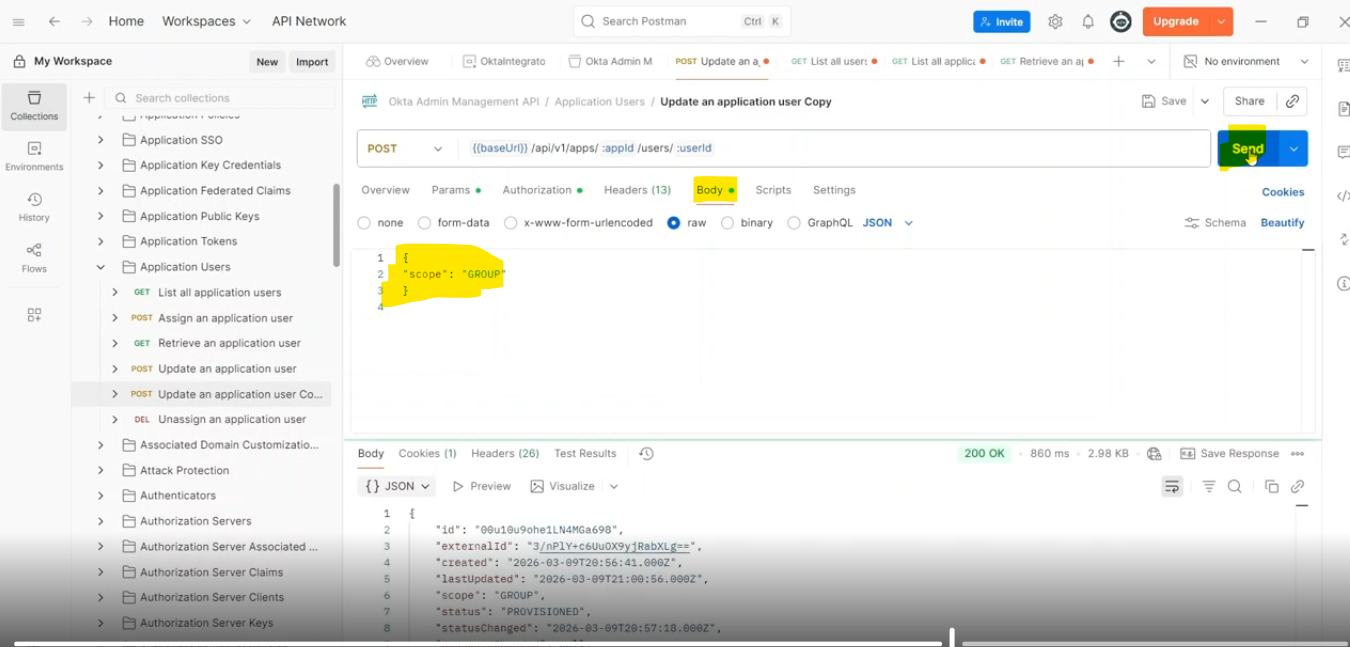Open the POST method dropdown
The width and height of the screenshot is (1350, 647).
404,148
